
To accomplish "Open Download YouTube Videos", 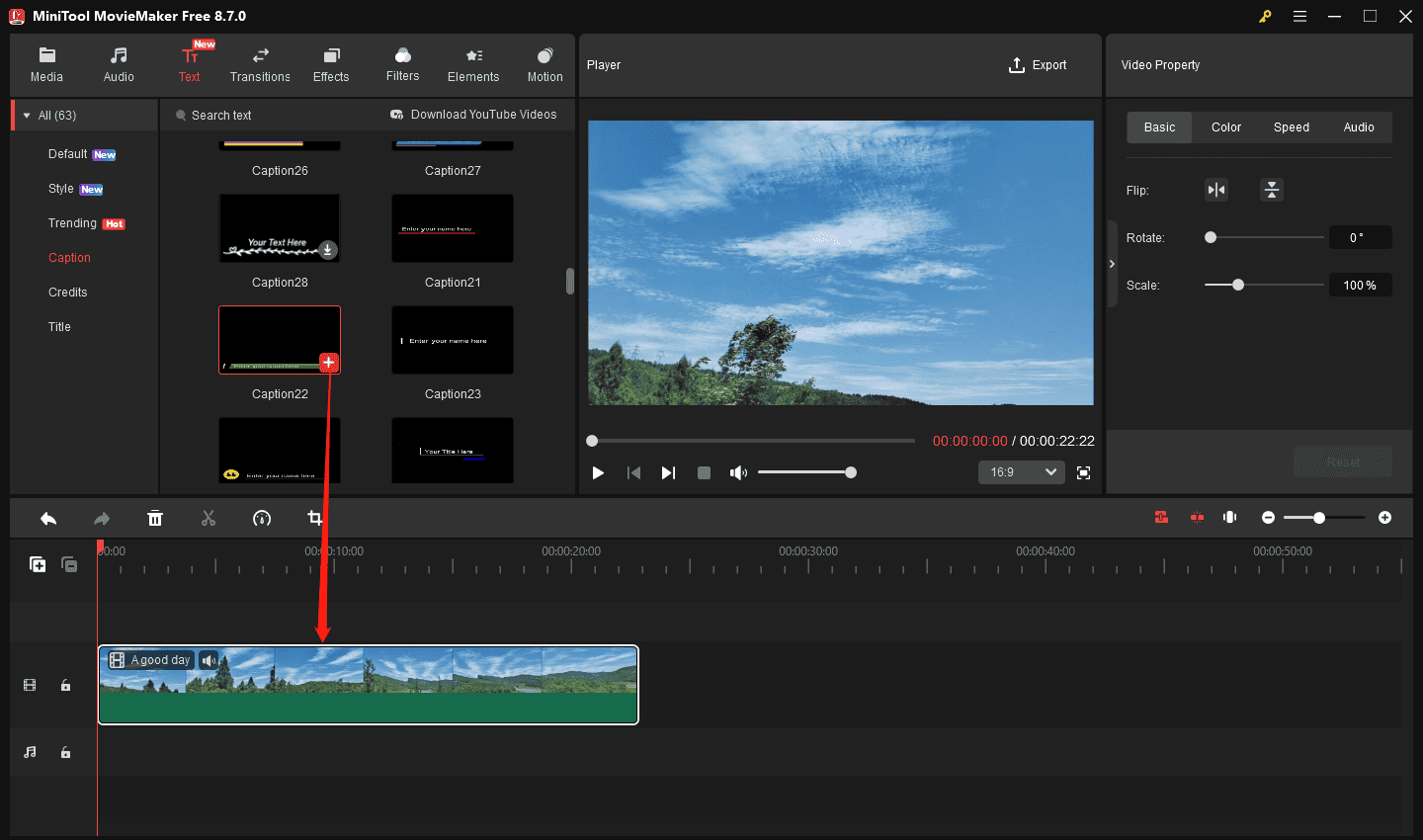I will tap(473, 115).
